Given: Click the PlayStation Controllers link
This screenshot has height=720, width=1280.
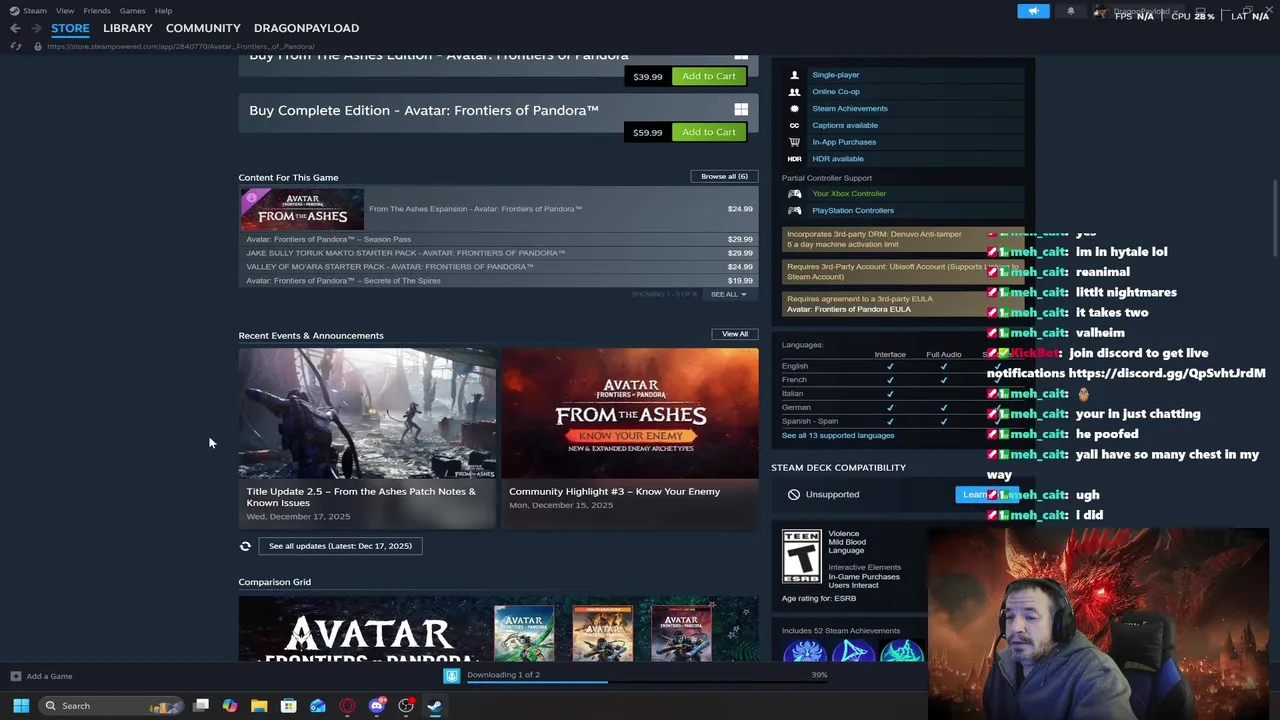Looking at the screenshot, I should tap(853, 211).
